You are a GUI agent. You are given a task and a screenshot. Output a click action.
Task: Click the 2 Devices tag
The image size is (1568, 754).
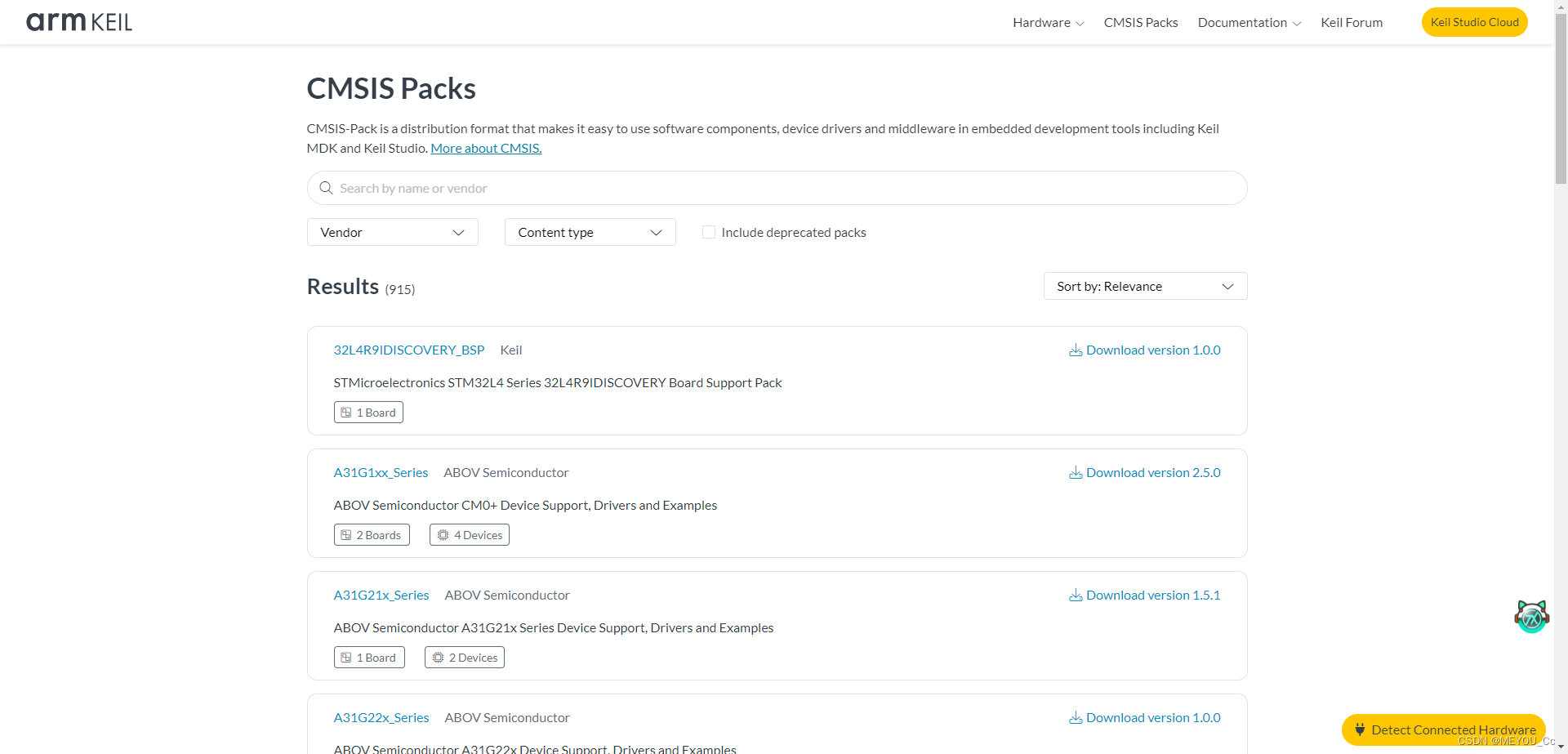pos(465,658)
